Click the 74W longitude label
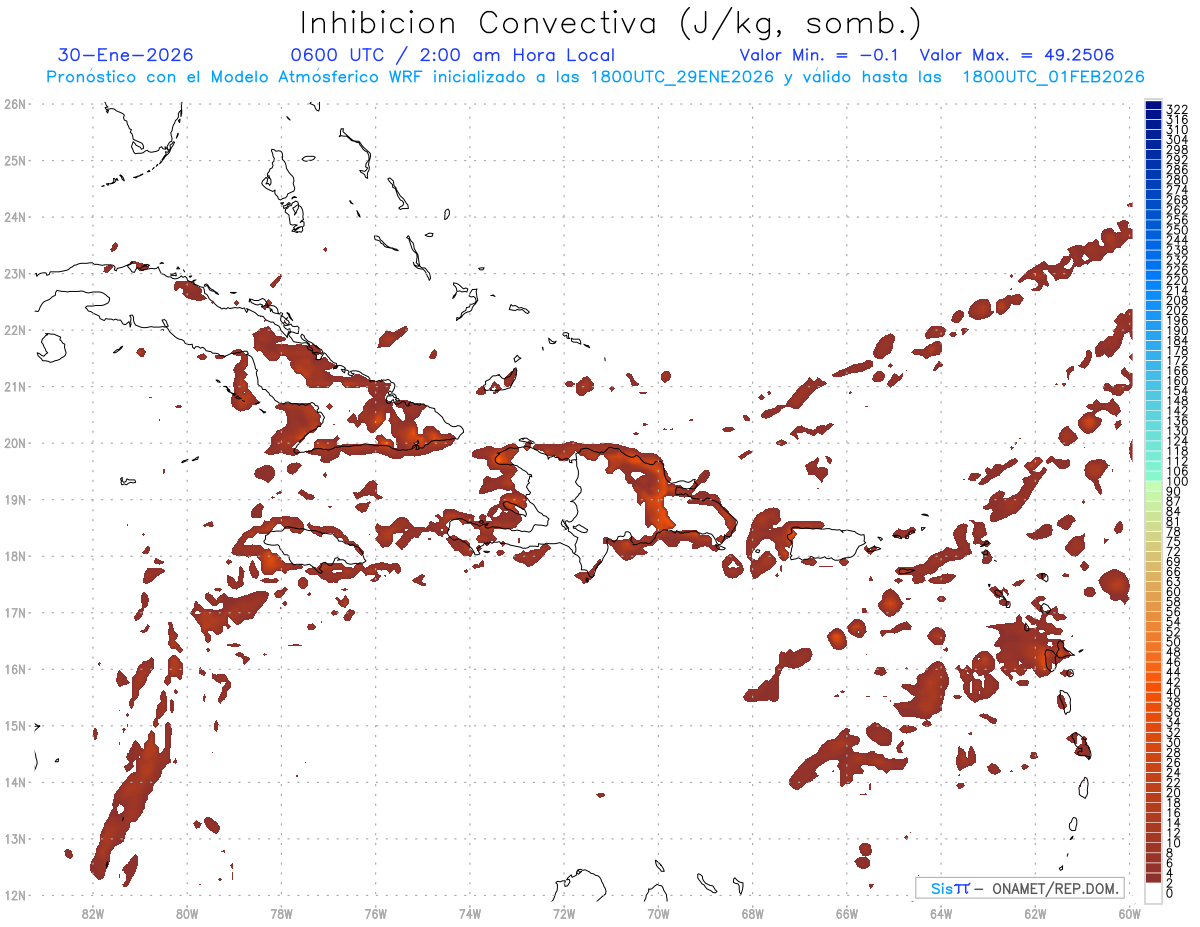 point(470,913)
